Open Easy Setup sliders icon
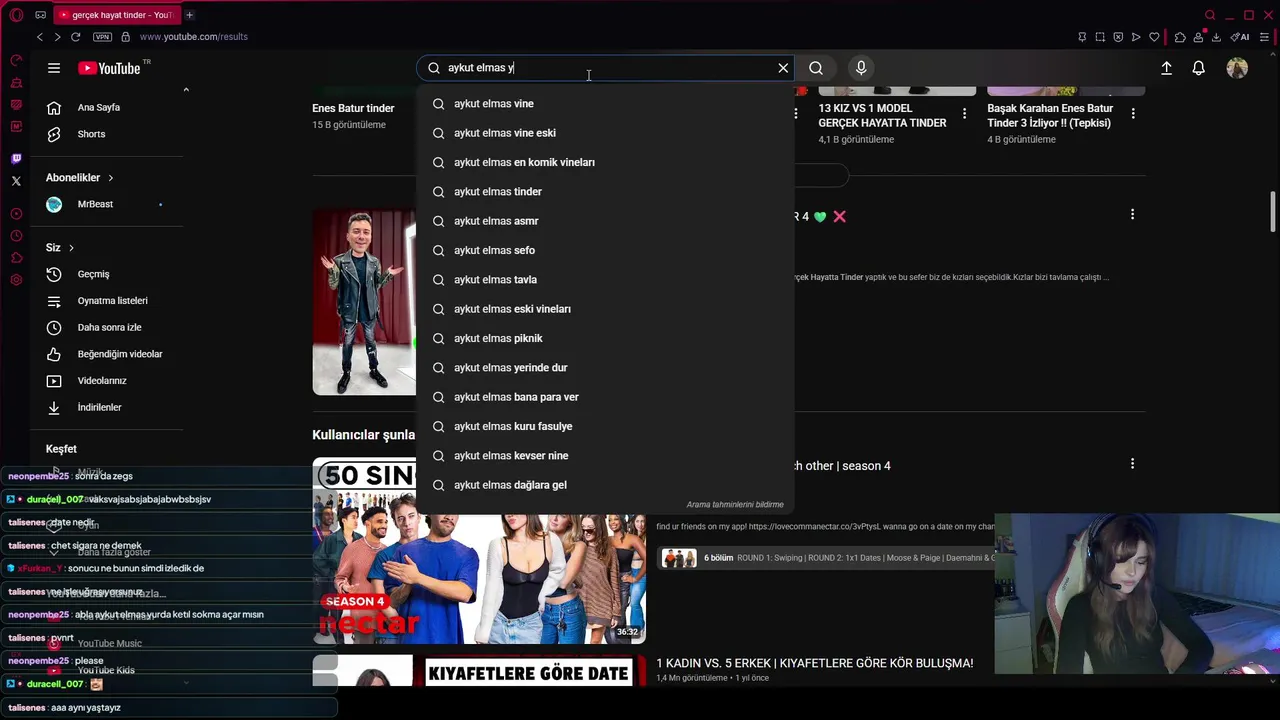 click(x=1265, y=37)
